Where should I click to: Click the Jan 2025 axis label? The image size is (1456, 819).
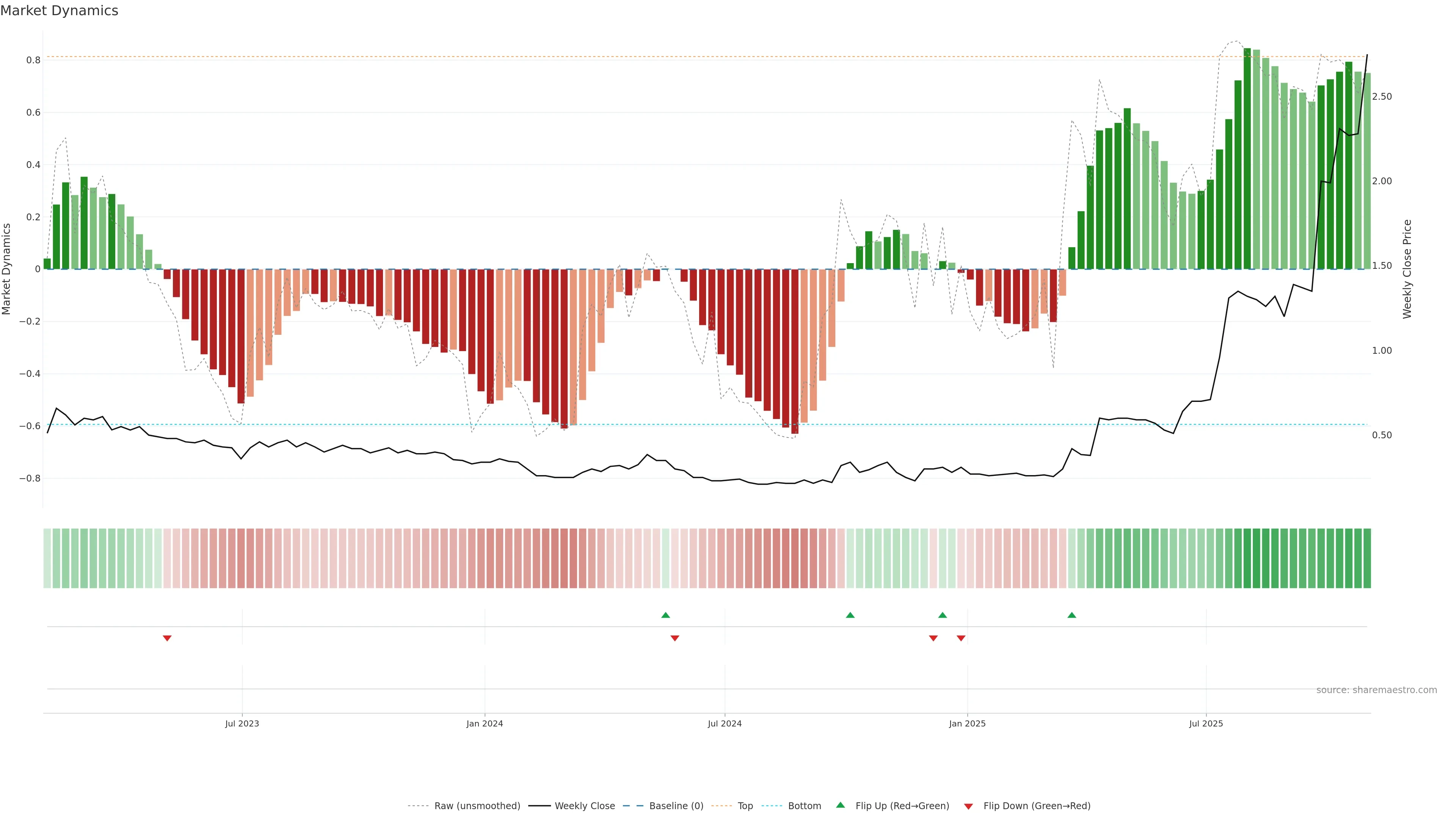click(x=967, y=723)
